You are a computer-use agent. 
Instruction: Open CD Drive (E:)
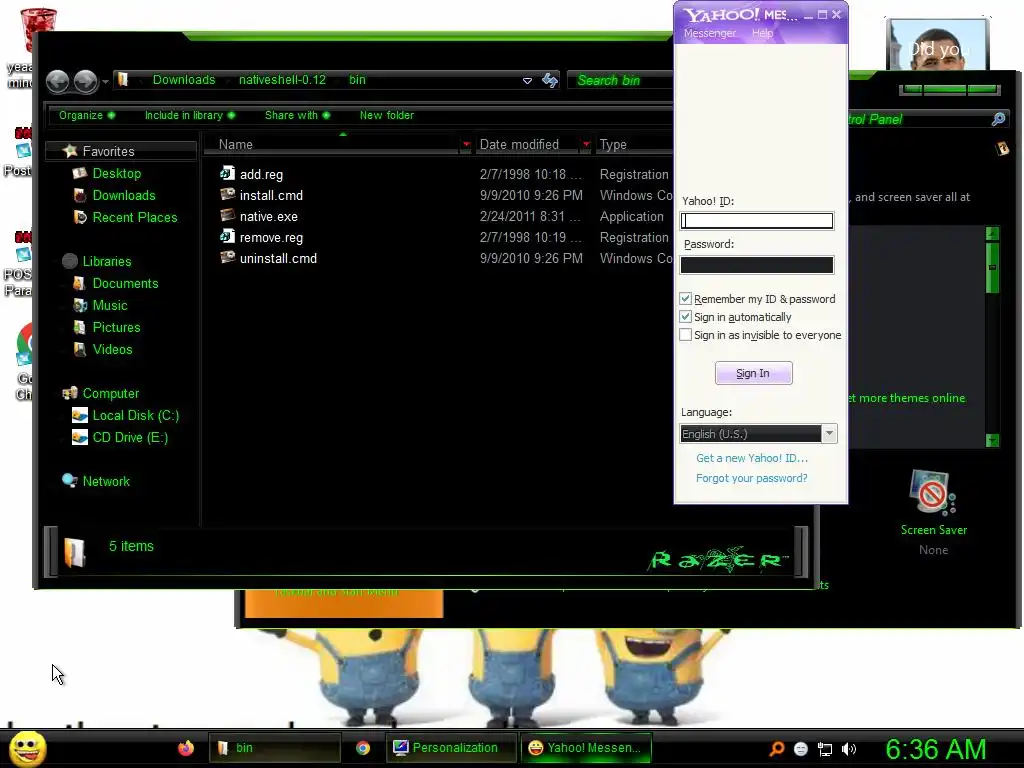pyautogui.click(x=130, y=438)
